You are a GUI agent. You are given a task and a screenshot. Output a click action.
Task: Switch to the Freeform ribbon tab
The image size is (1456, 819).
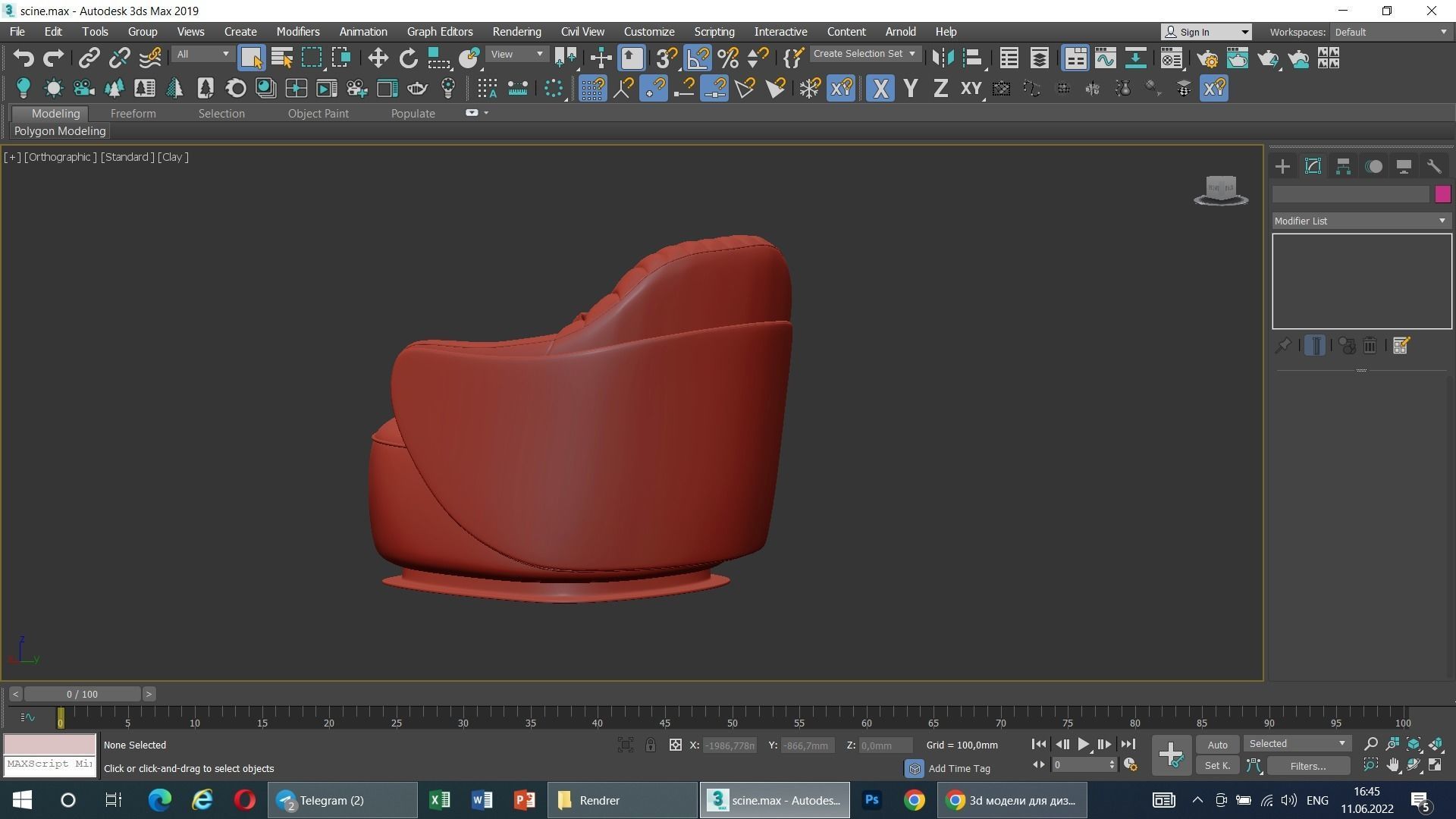(133, 114)
